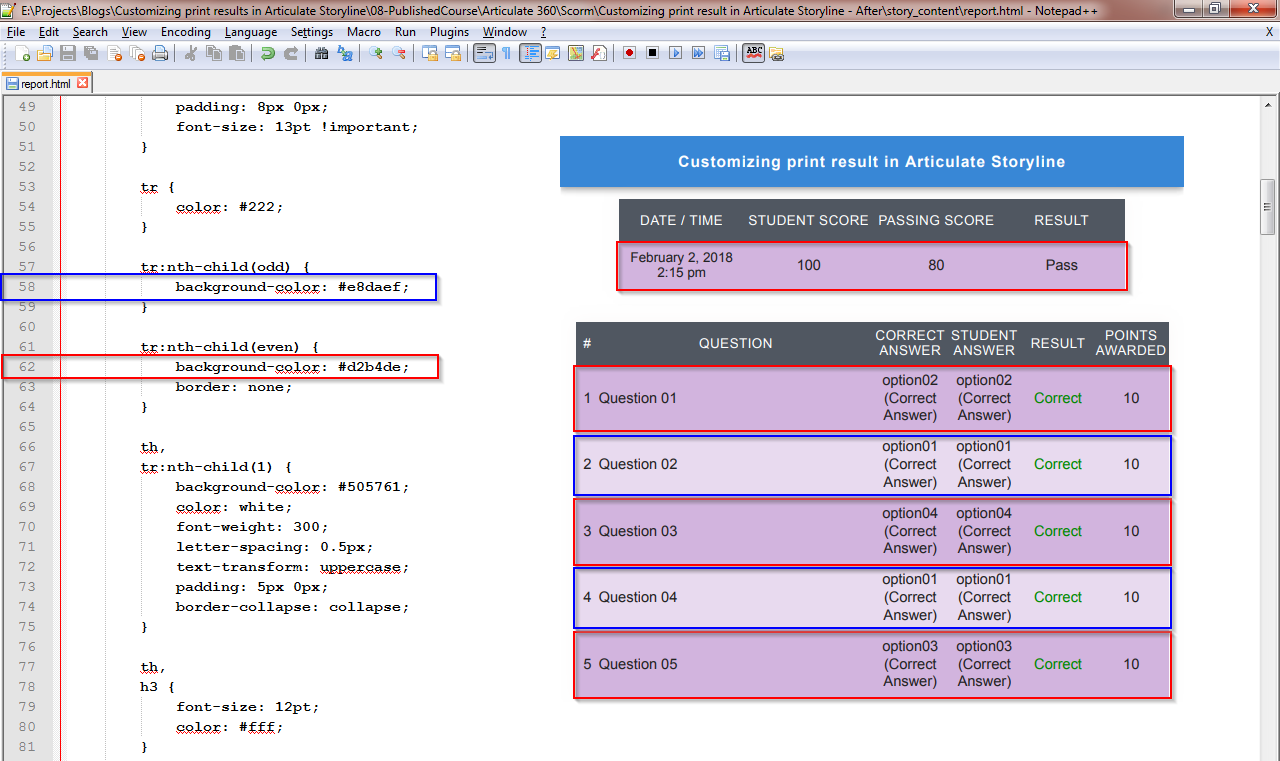
Task: Start macro recording with red circle
Action: [629, 53]
